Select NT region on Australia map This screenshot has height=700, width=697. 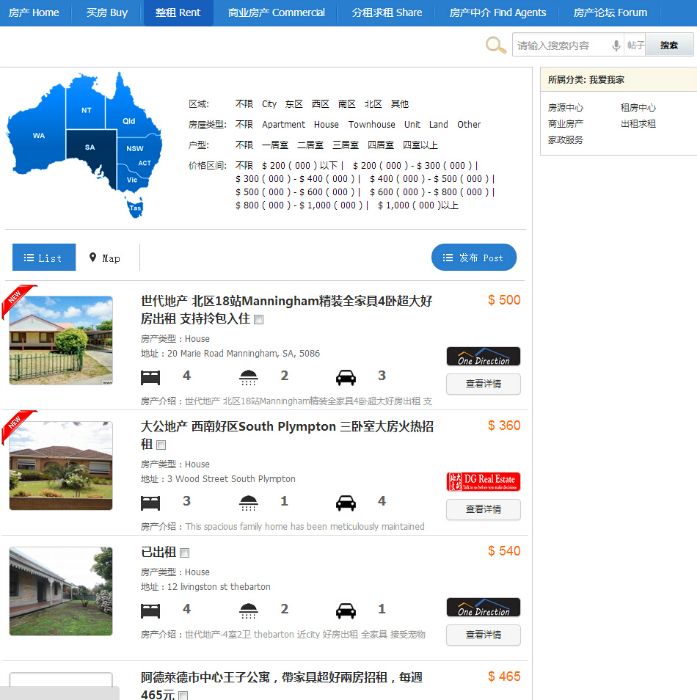[x=86, y=110]
